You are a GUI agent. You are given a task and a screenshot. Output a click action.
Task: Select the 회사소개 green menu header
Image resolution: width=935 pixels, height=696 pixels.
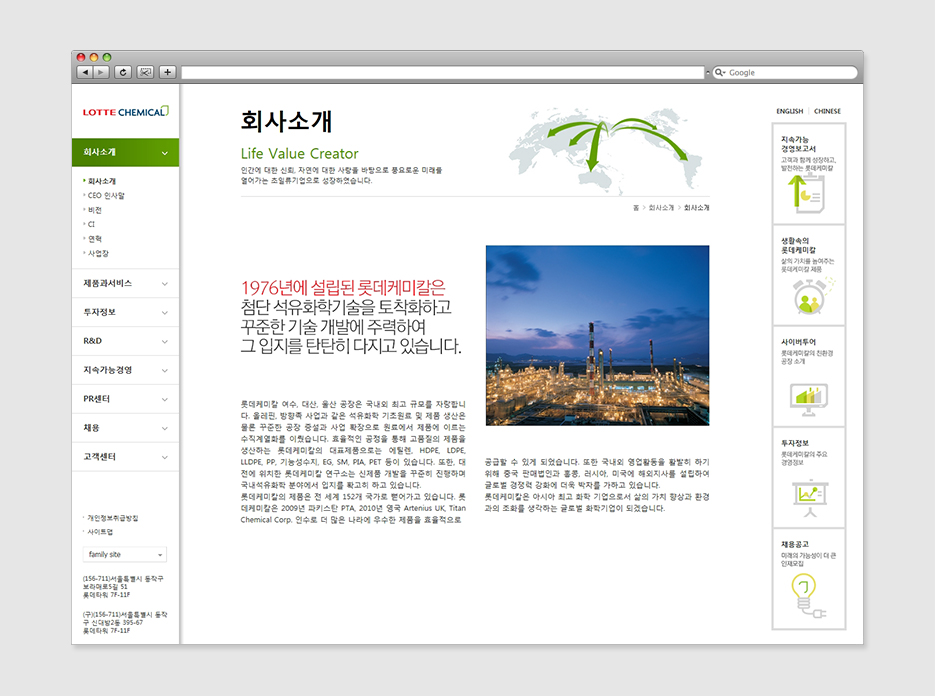point(125,153)
